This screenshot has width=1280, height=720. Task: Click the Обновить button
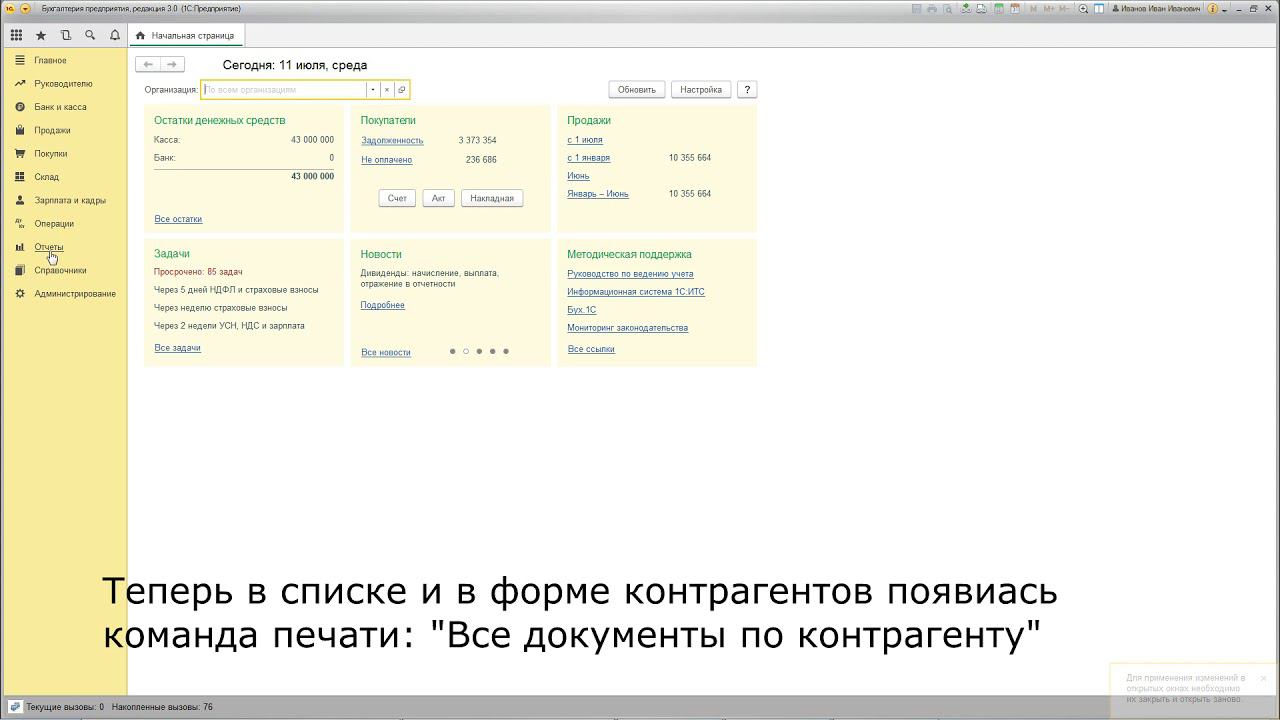click(x=636, y=90)
